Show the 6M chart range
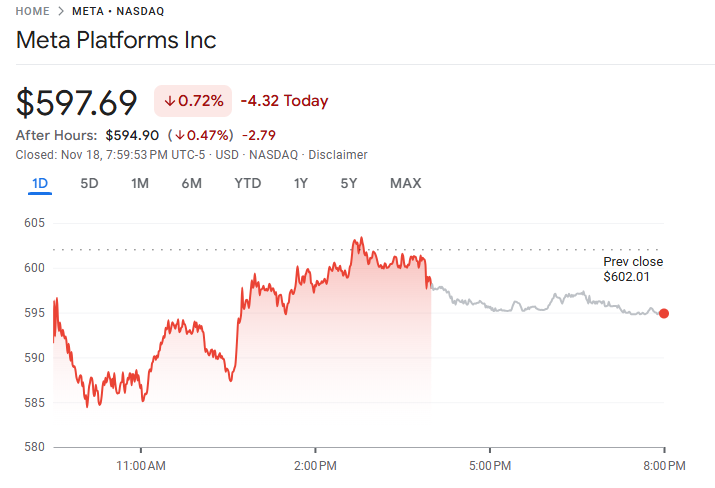 pos(191,183)
